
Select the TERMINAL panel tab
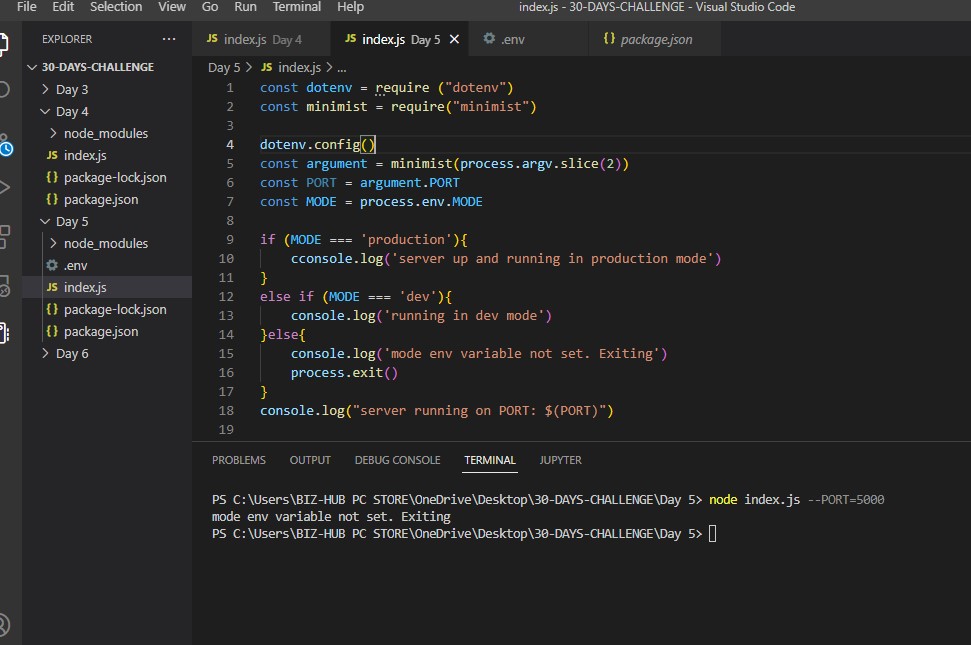[x=490, y=460]
